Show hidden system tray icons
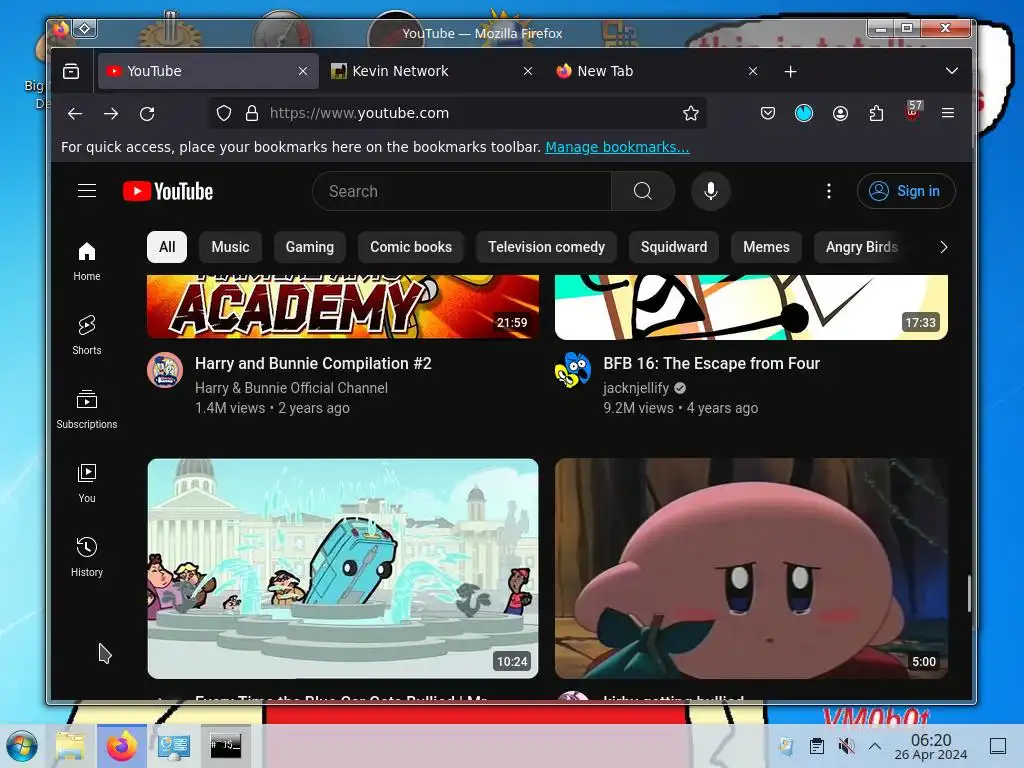Screen dimensions: 1024x768 coord(875,746)
